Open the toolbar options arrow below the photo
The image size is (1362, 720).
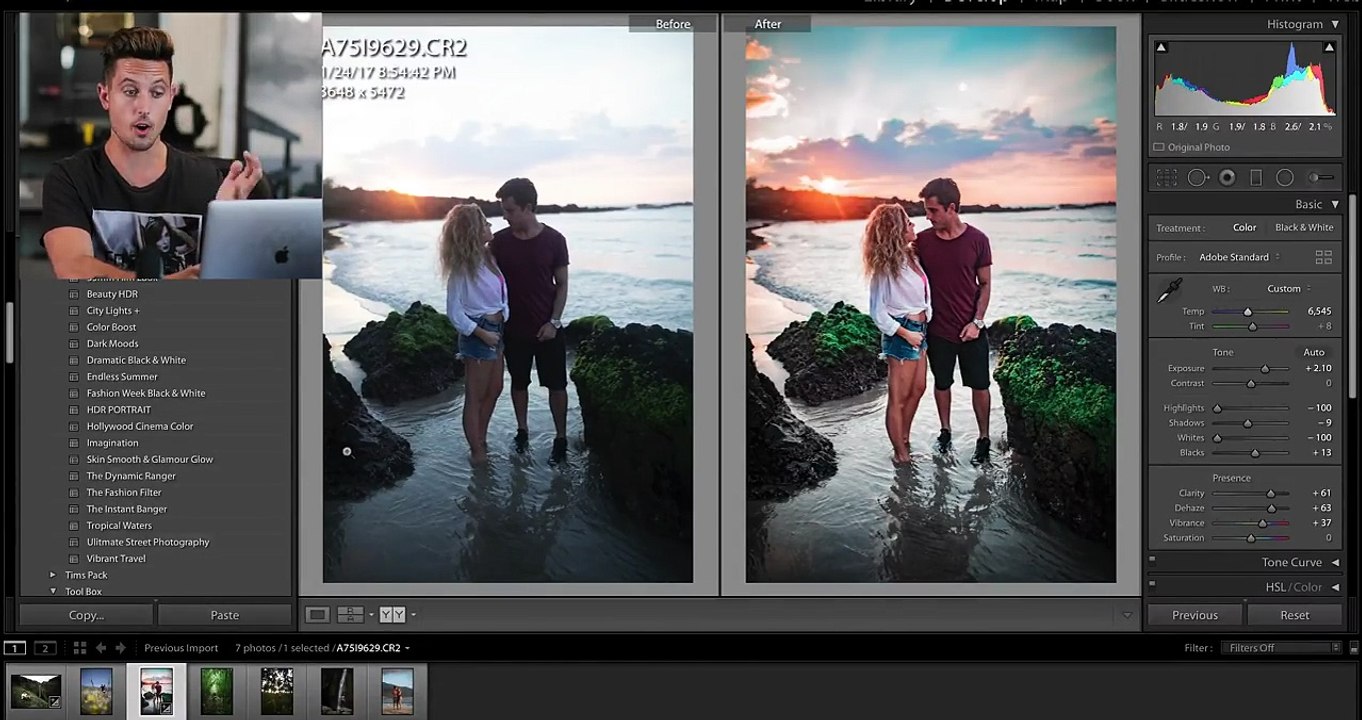pos(1128,615)
